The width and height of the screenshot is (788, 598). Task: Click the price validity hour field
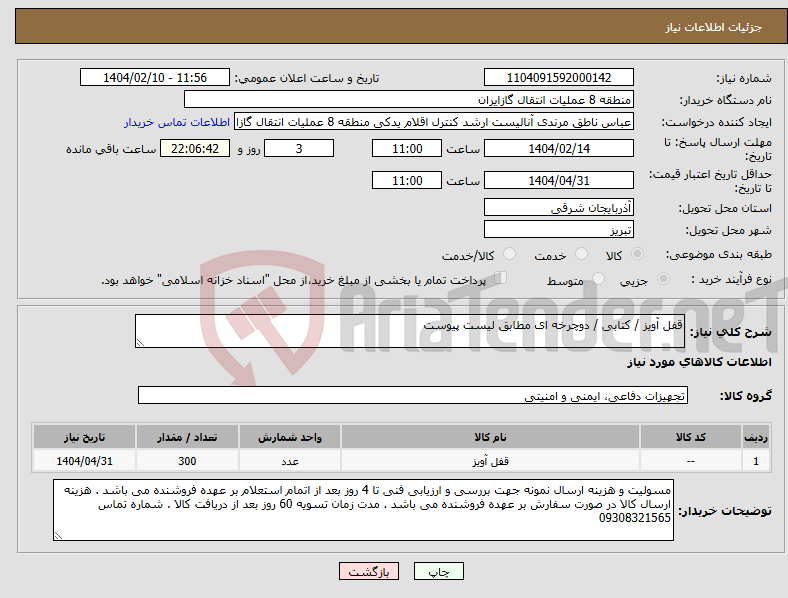pos(407,180)
